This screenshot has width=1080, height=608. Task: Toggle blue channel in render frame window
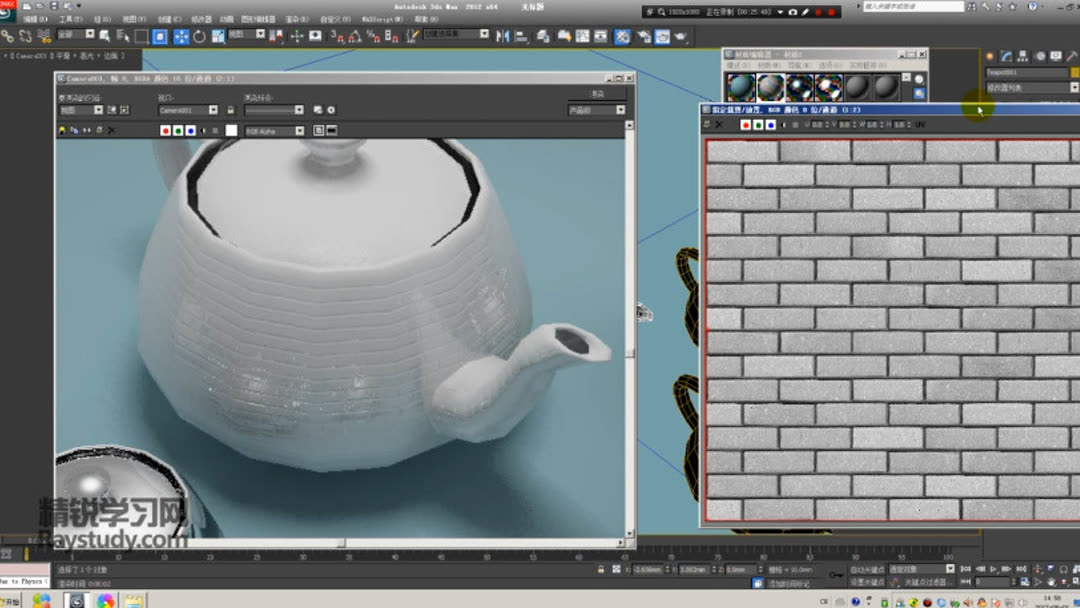[190, 130]
